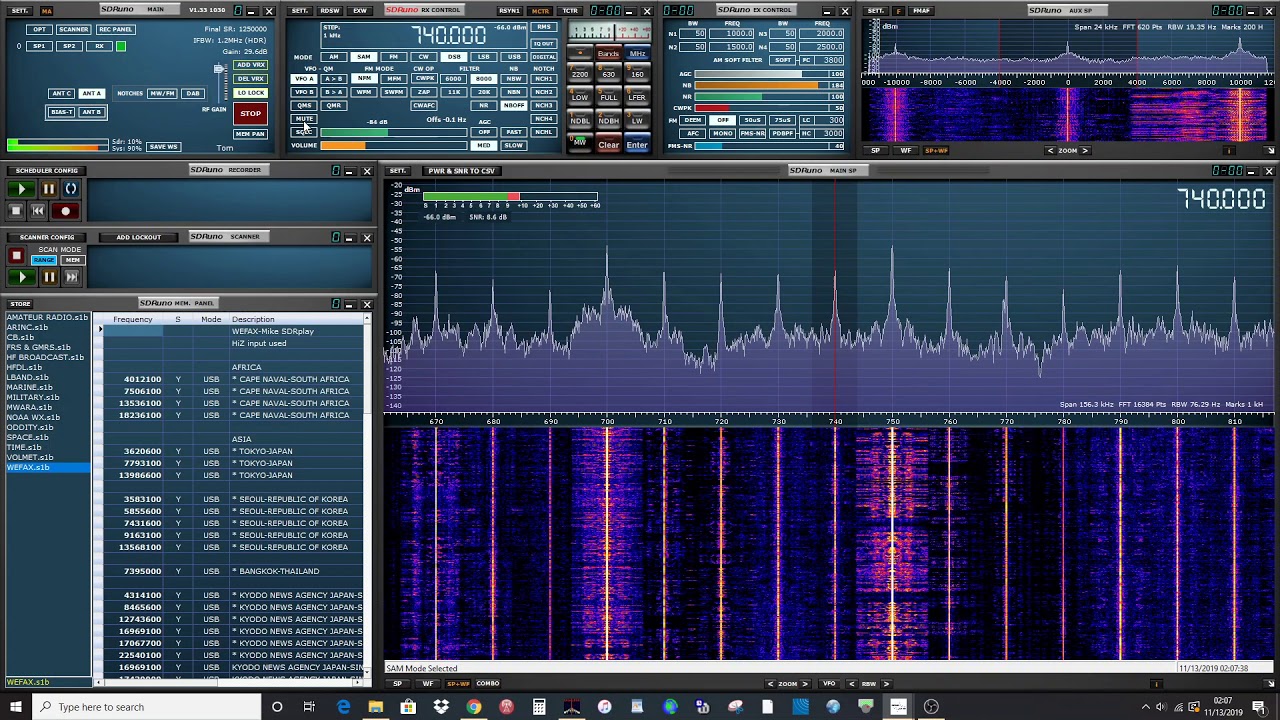Image resolution: width=1280 pixels, height=720 pixels.
Task: Pause the Scanner
Action: coord(48,277)
